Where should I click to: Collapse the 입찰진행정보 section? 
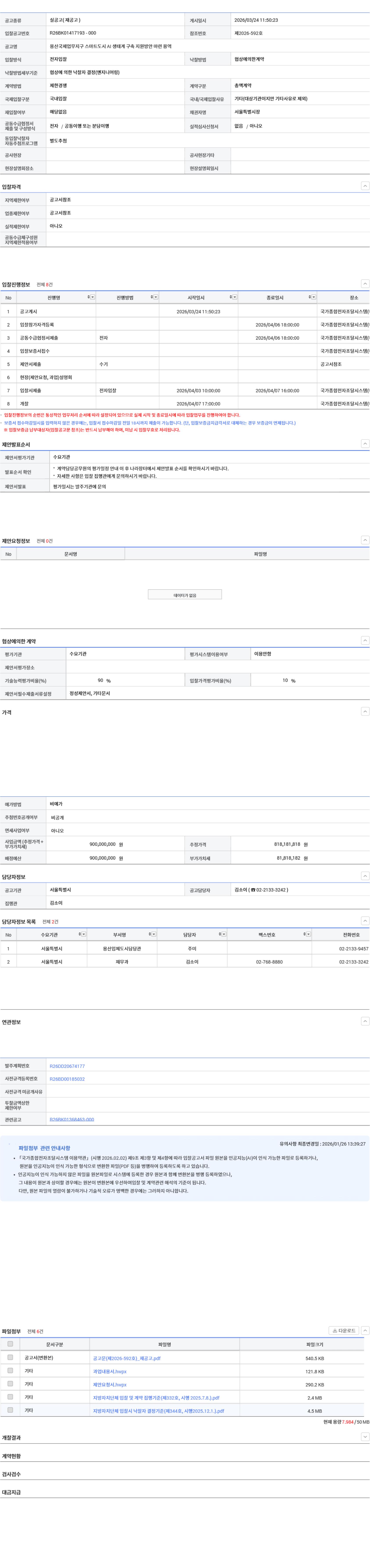coord(365,284)
